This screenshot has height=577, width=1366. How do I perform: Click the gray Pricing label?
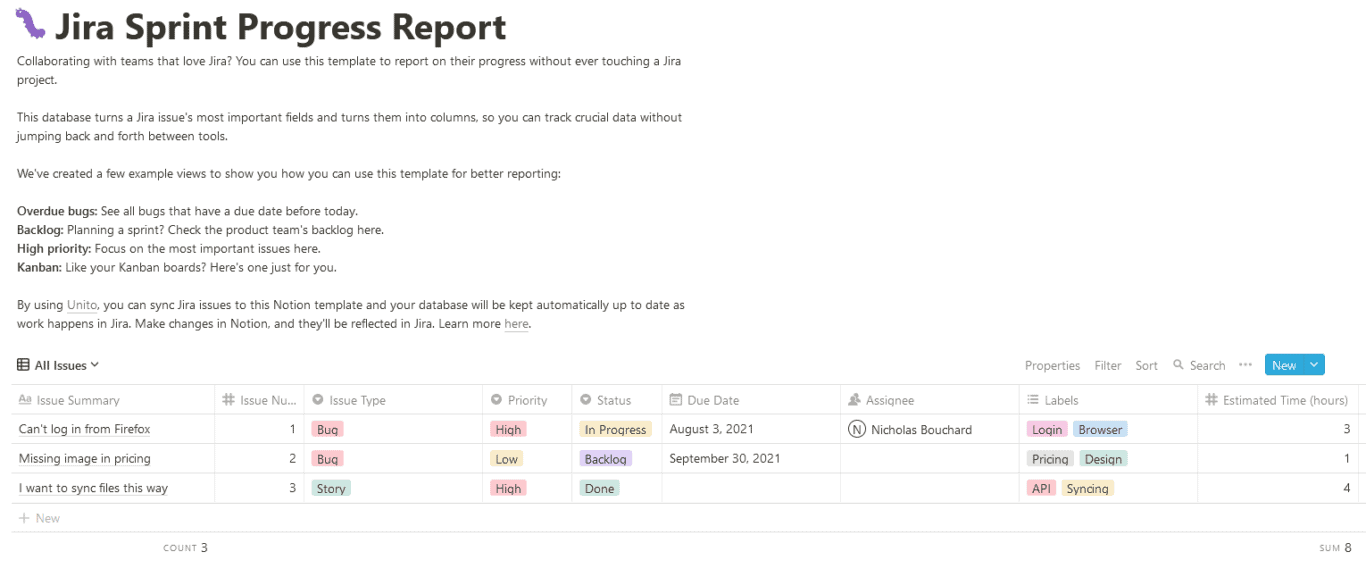click(1050, 459)
